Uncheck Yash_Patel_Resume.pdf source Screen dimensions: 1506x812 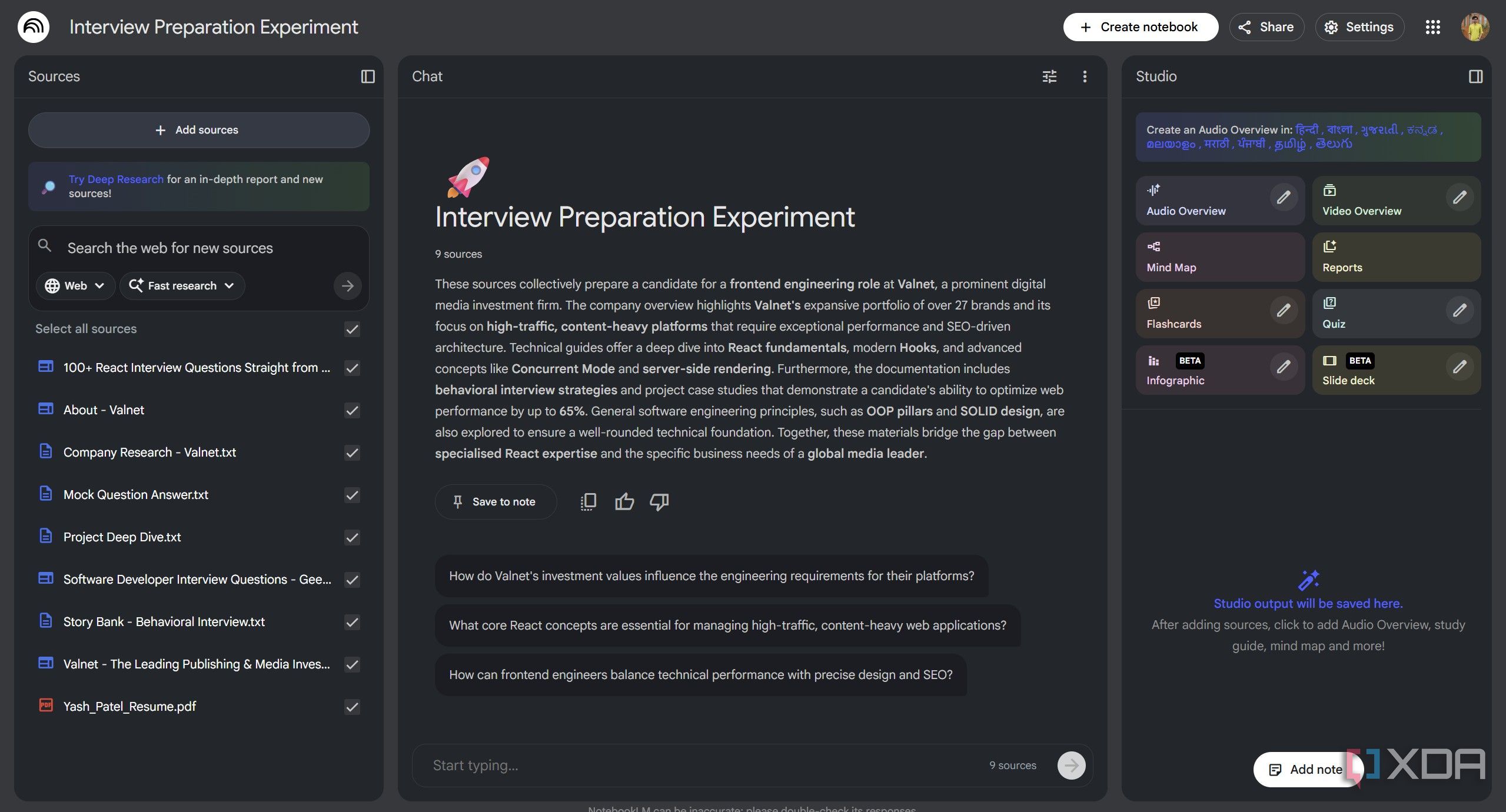pyautogui.click(x=352, y=707)
